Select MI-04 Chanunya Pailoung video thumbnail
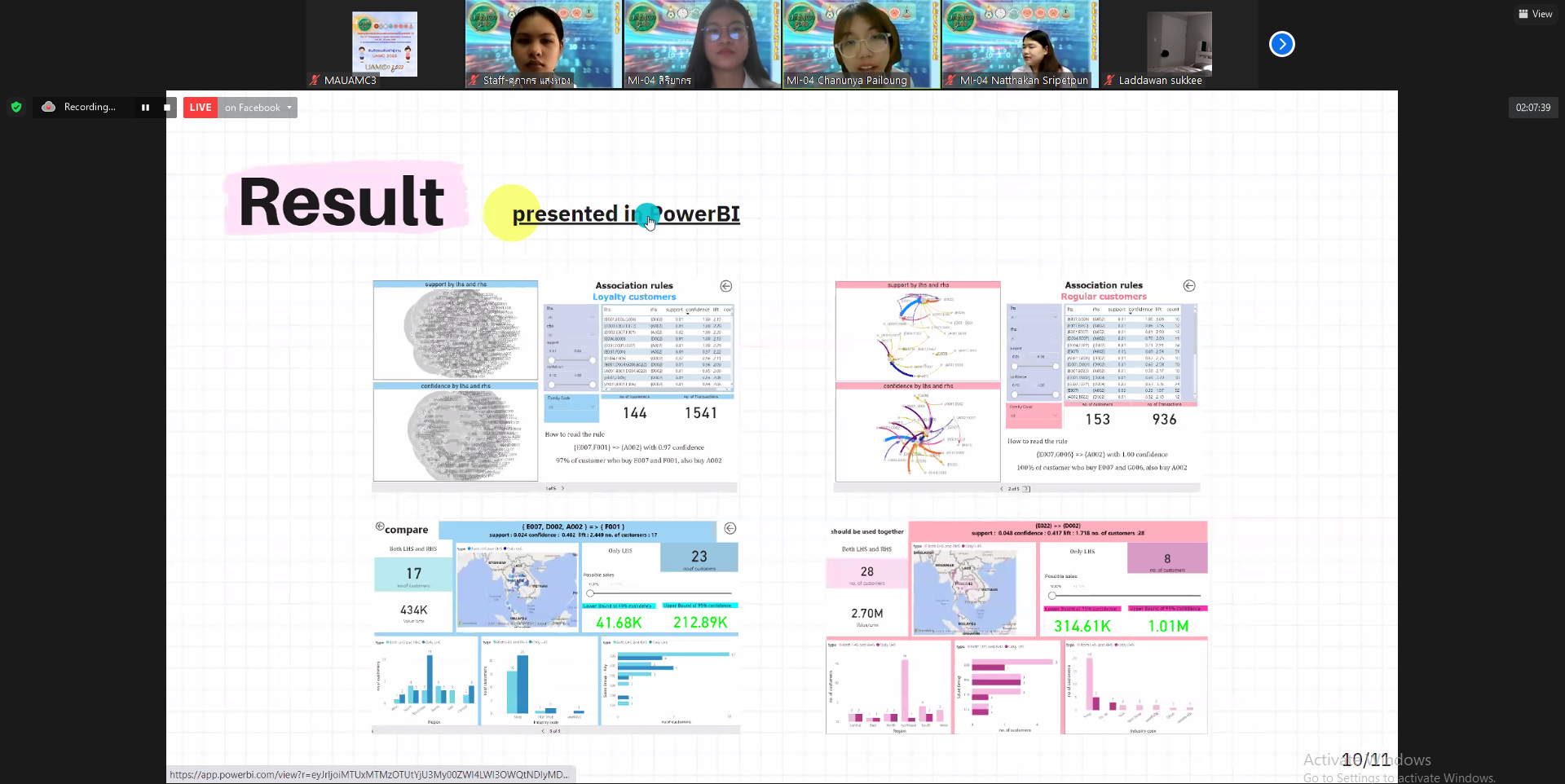The image size is (1565, 784). 862,44
